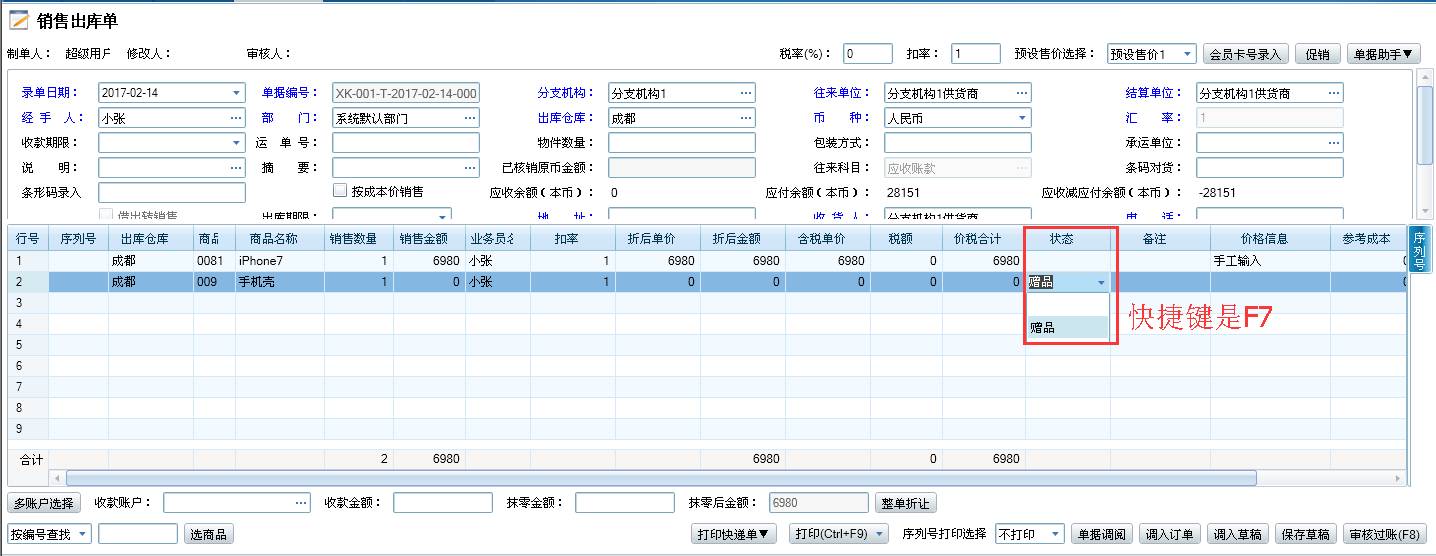This screenshot has height=556, width=1436.
Task: Select 赠品 from the status dropdown list
Action: click(1067, 327)
